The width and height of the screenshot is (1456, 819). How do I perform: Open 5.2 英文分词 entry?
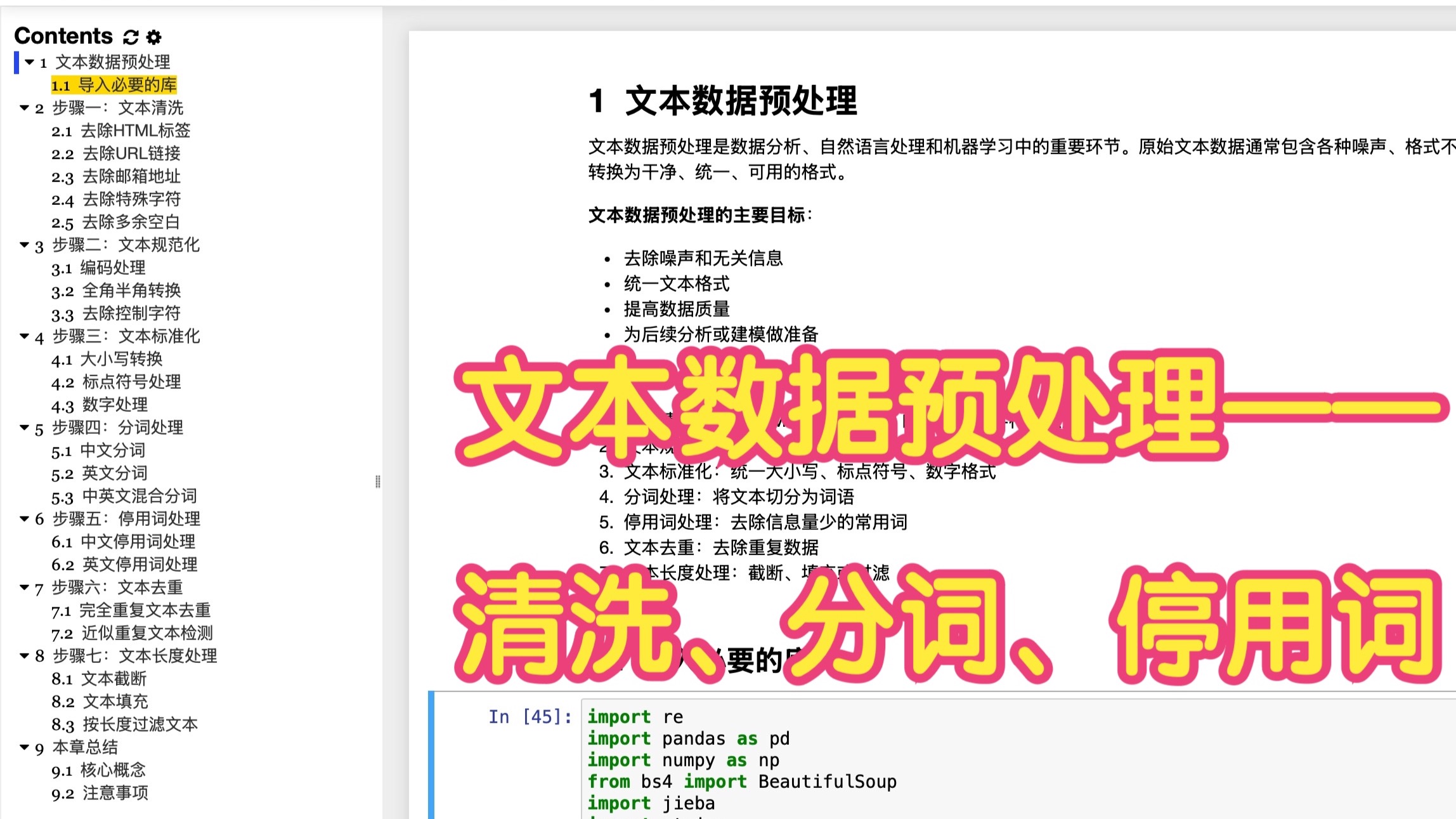pos(99,473)
